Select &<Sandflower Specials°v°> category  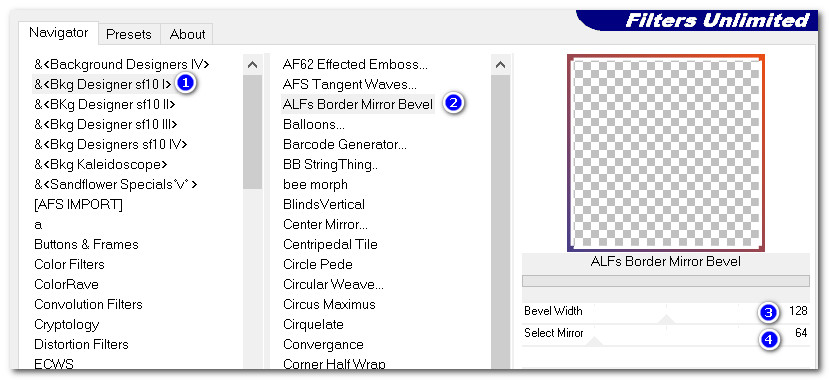[x=116, y=184]
